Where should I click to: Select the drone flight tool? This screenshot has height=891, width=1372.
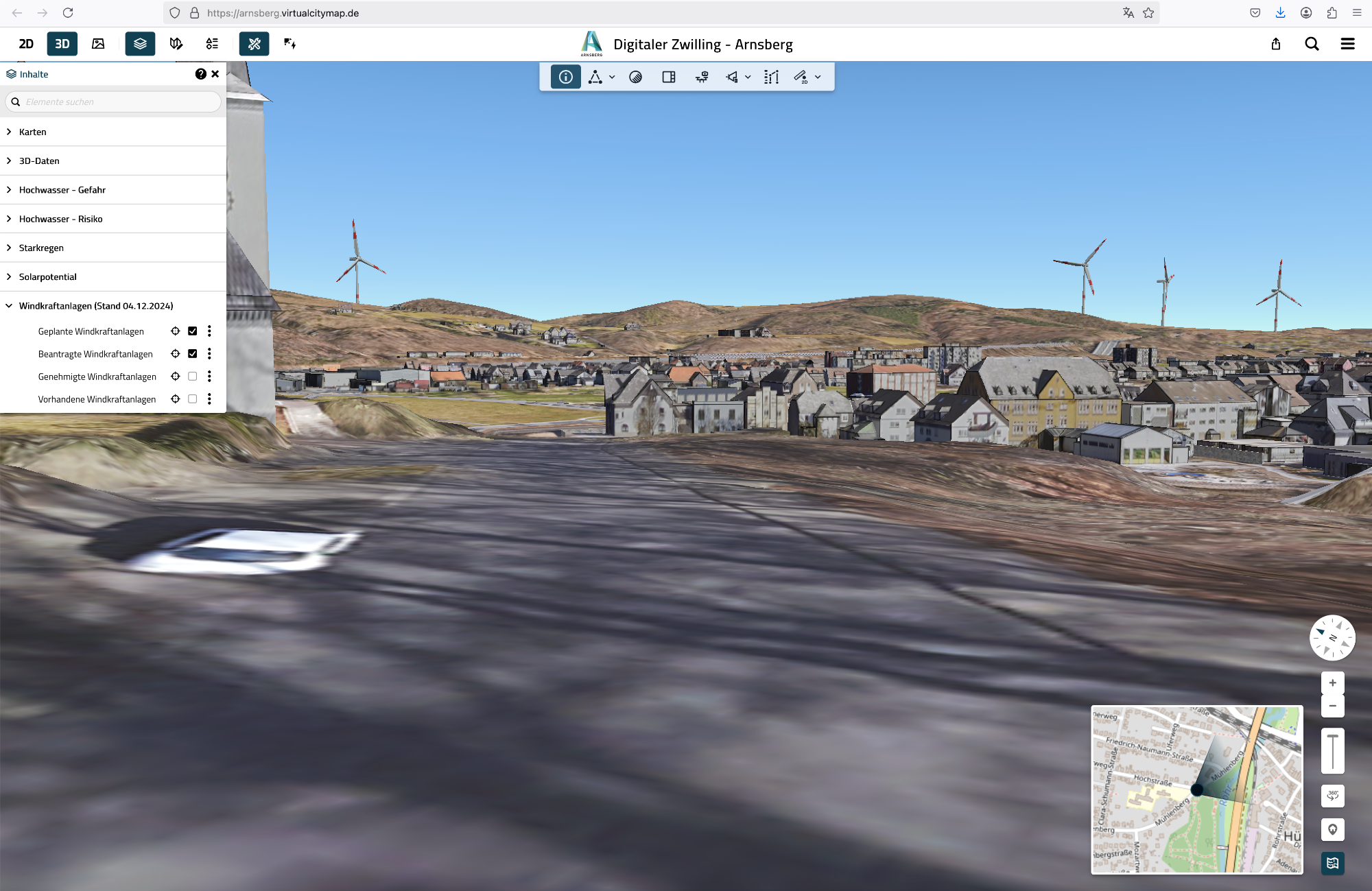pyautogui.click(x=702, y=77)
